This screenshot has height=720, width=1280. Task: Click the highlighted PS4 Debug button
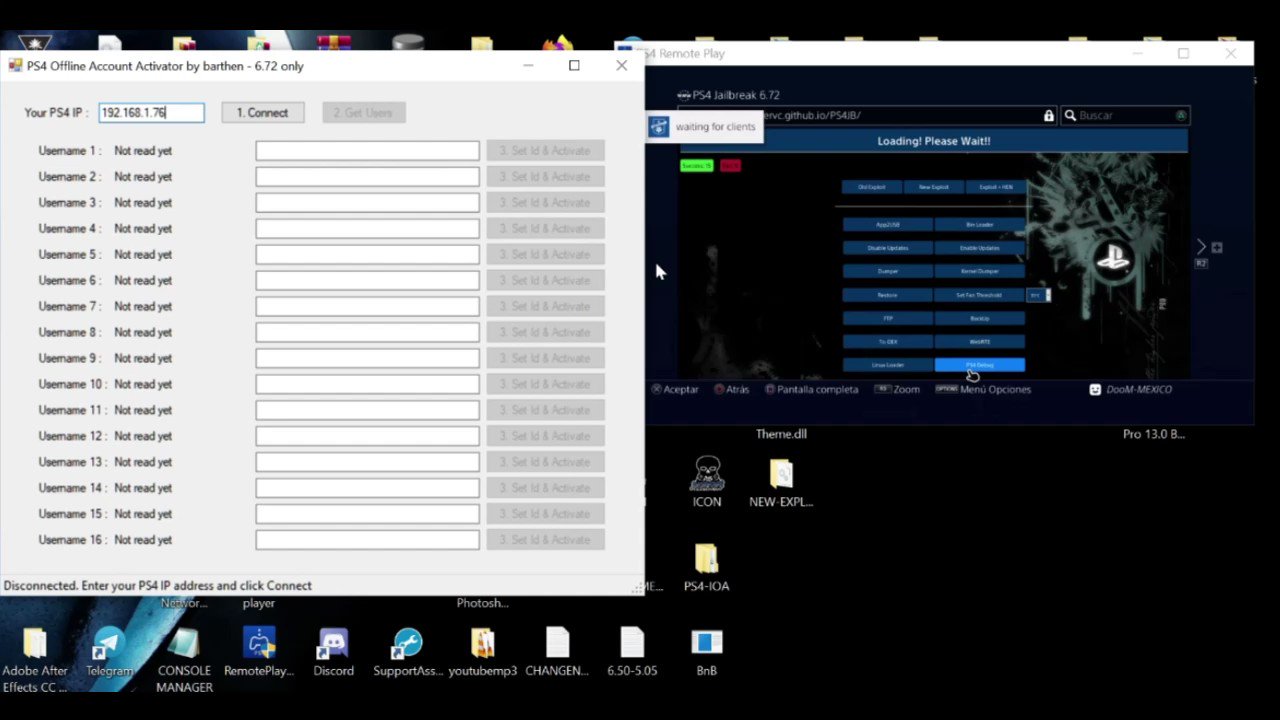[979, 365]
